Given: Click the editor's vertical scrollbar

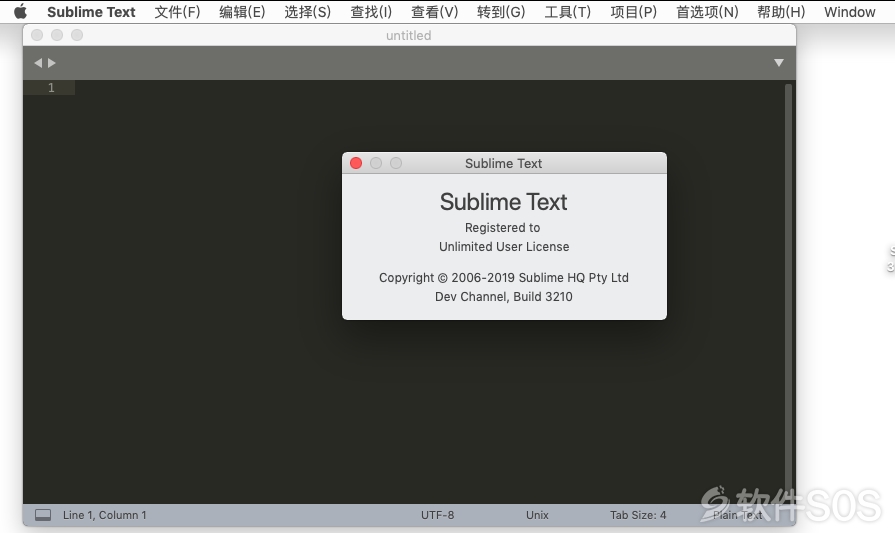Looking at the screenshot, I should [x=788, y=291].
